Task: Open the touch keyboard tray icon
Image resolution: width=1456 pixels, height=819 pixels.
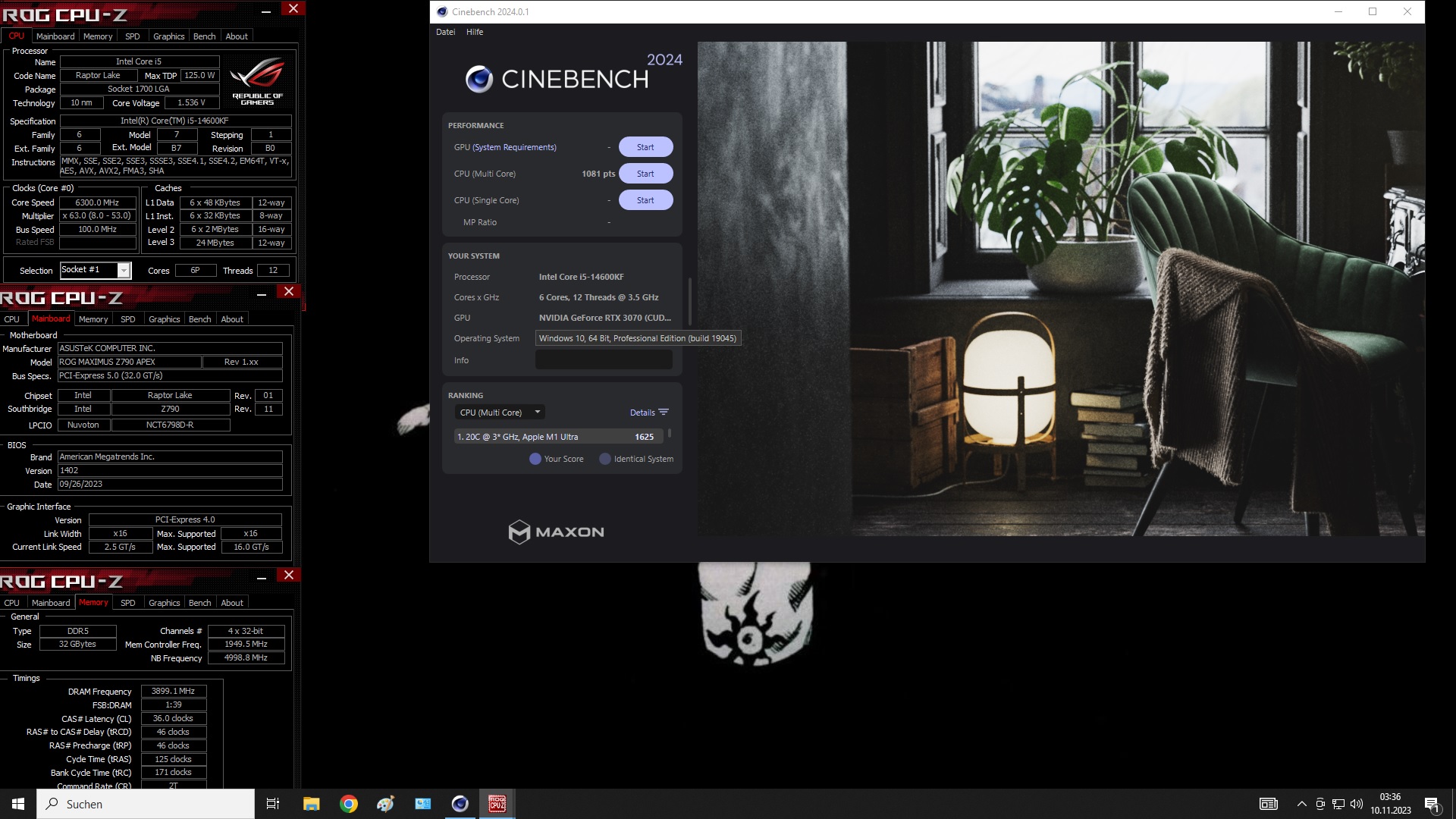Action: pos(1268,804)
